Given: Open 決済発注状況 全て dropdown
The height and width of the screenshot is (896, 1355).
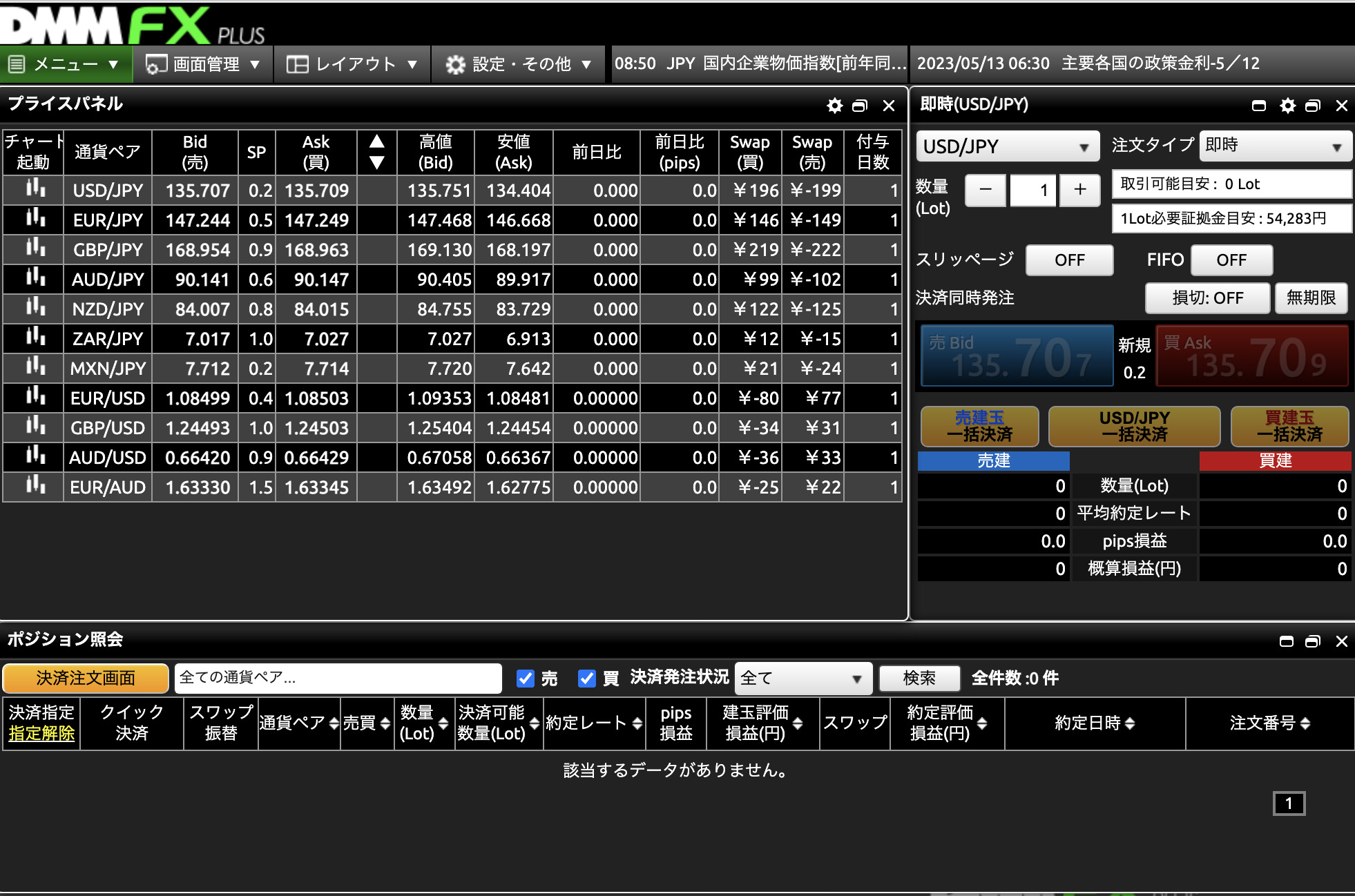Looking at the screenshot, I should pos(803,679).
